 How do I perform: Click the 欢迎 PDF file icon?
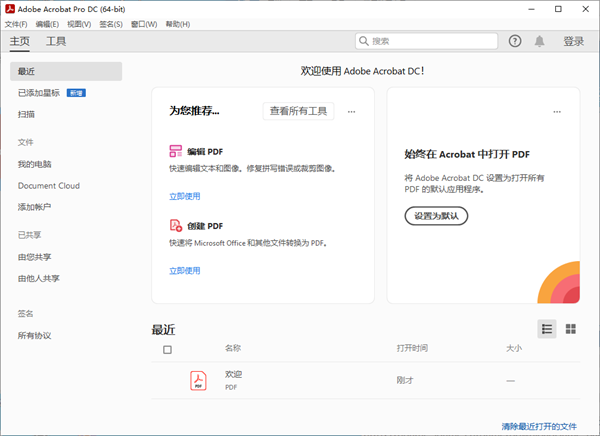coord(198,380)
